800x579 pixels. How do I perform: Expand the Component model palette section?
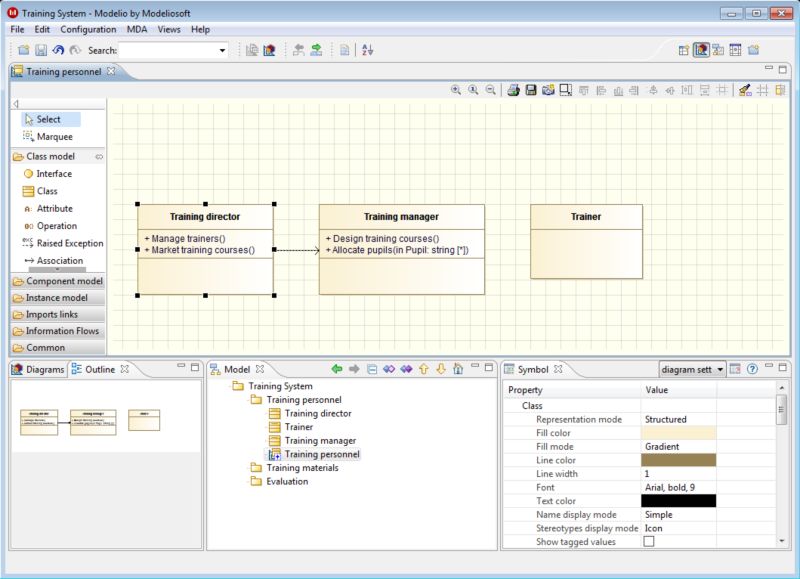point(60,281)
